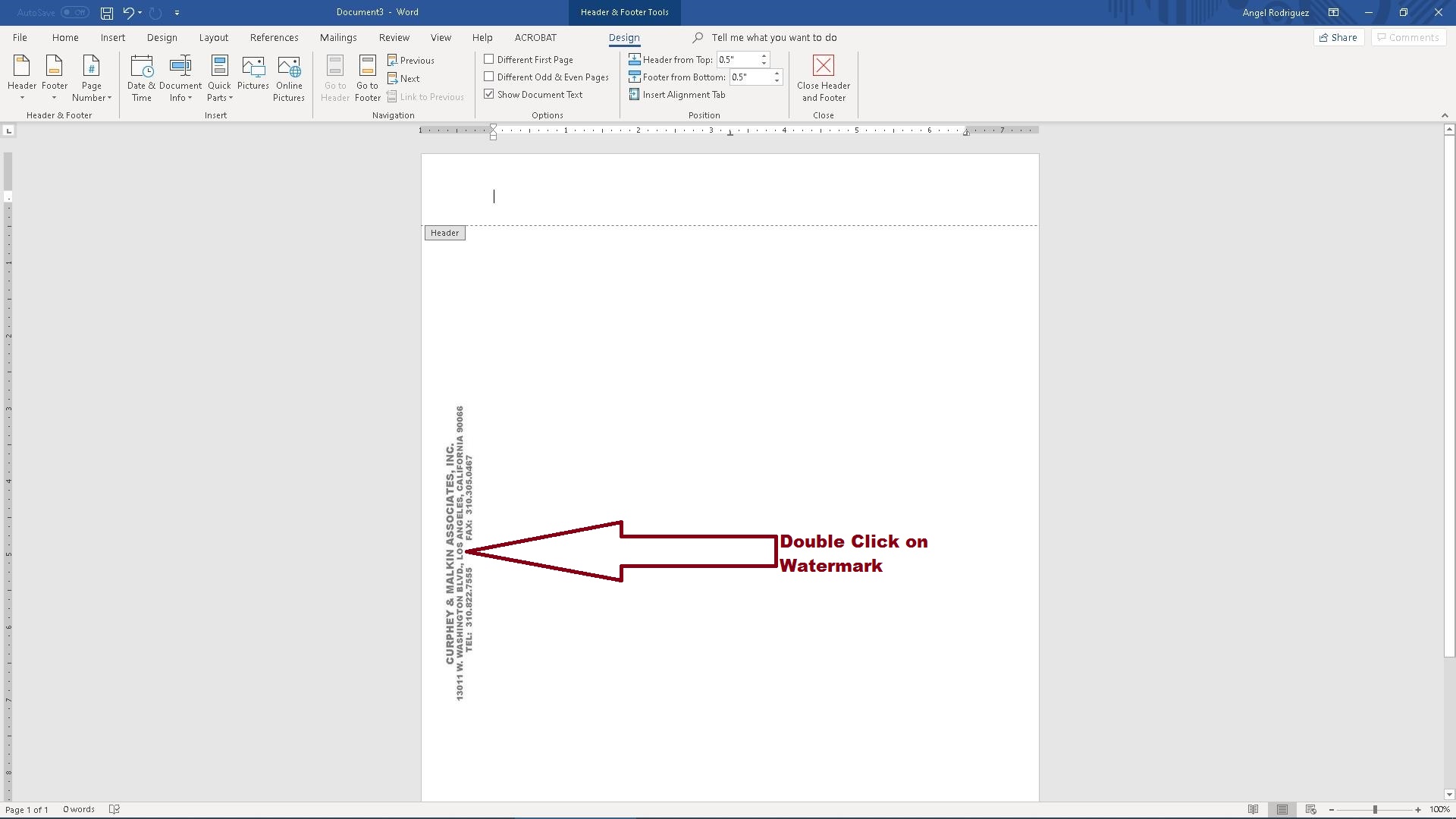Open the Layout ribbon tab

click(213, 37)
